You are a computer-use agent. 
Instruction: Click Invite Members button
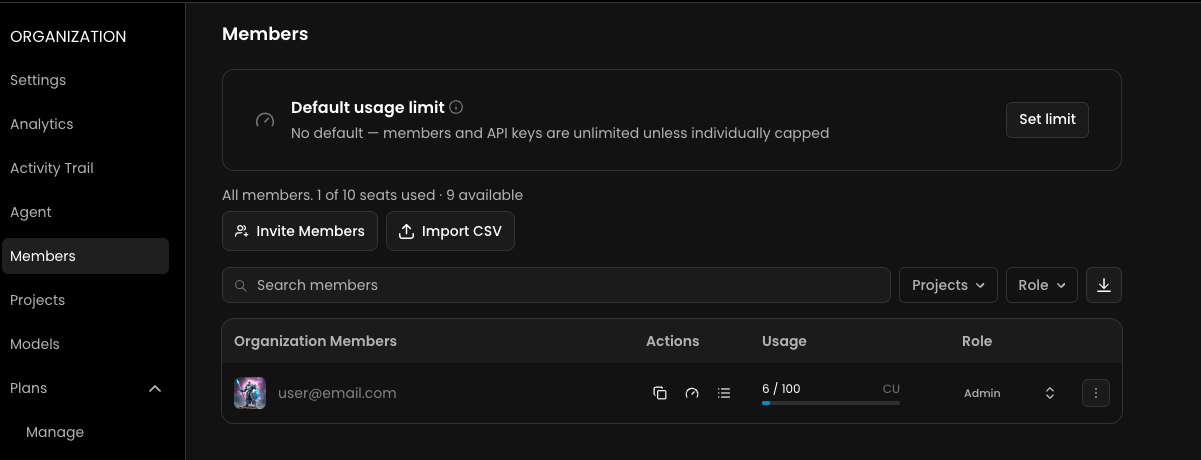(300, 231)
